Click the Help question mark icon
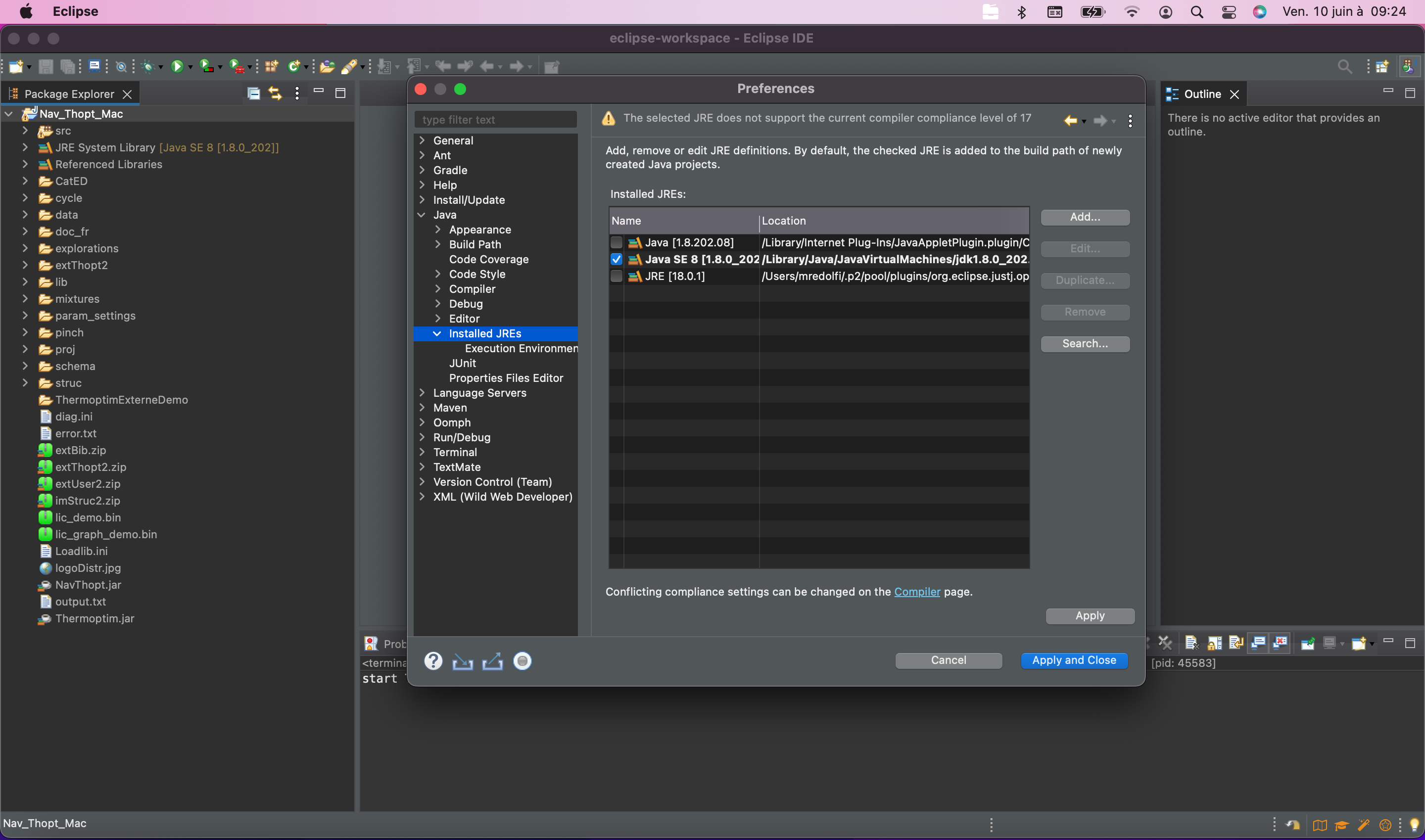The height and width of the screenshot is (840, 1425). [433, 660]
